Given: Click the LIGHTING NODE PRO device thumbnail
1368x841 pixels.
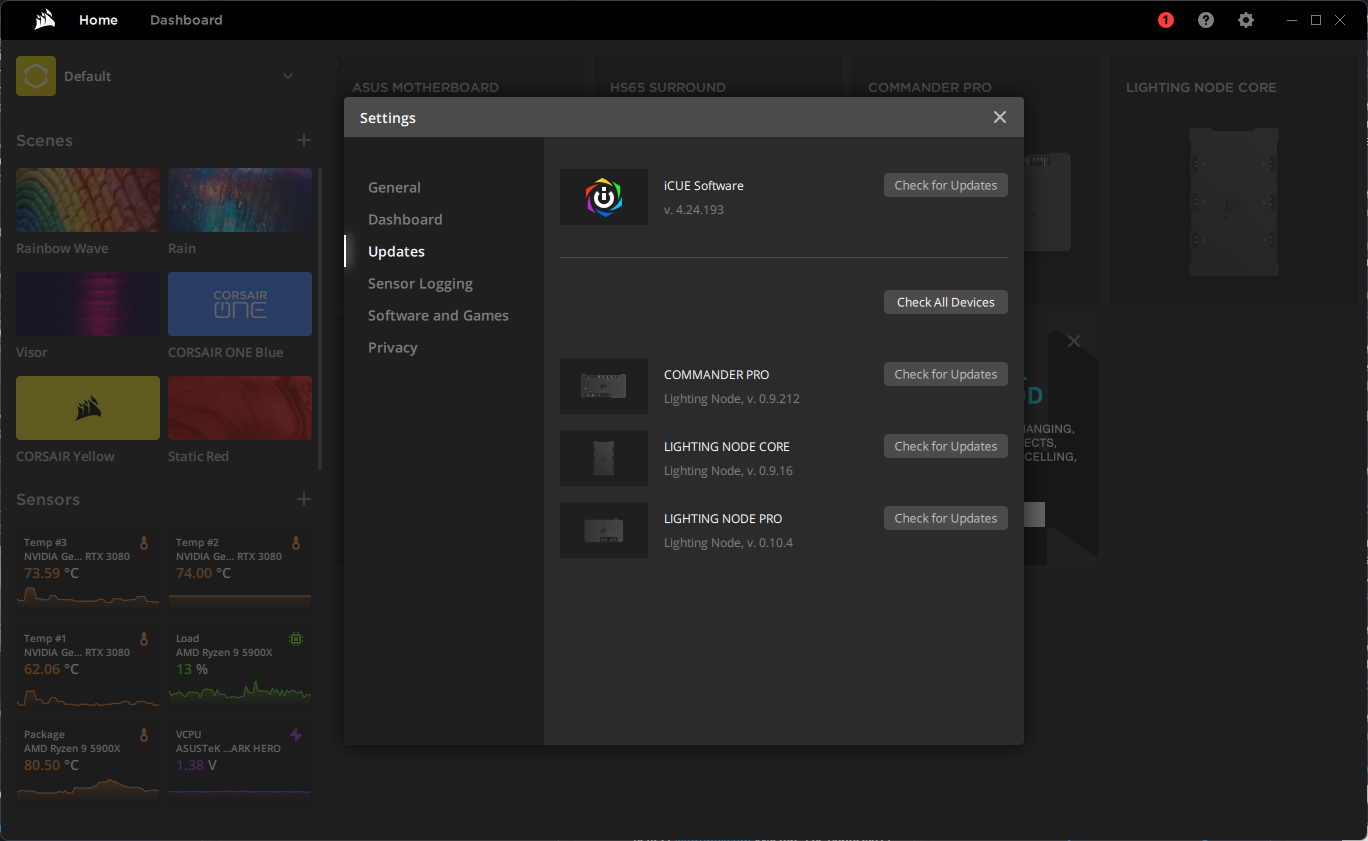Looking at the screenshot, I should (604, 530).
